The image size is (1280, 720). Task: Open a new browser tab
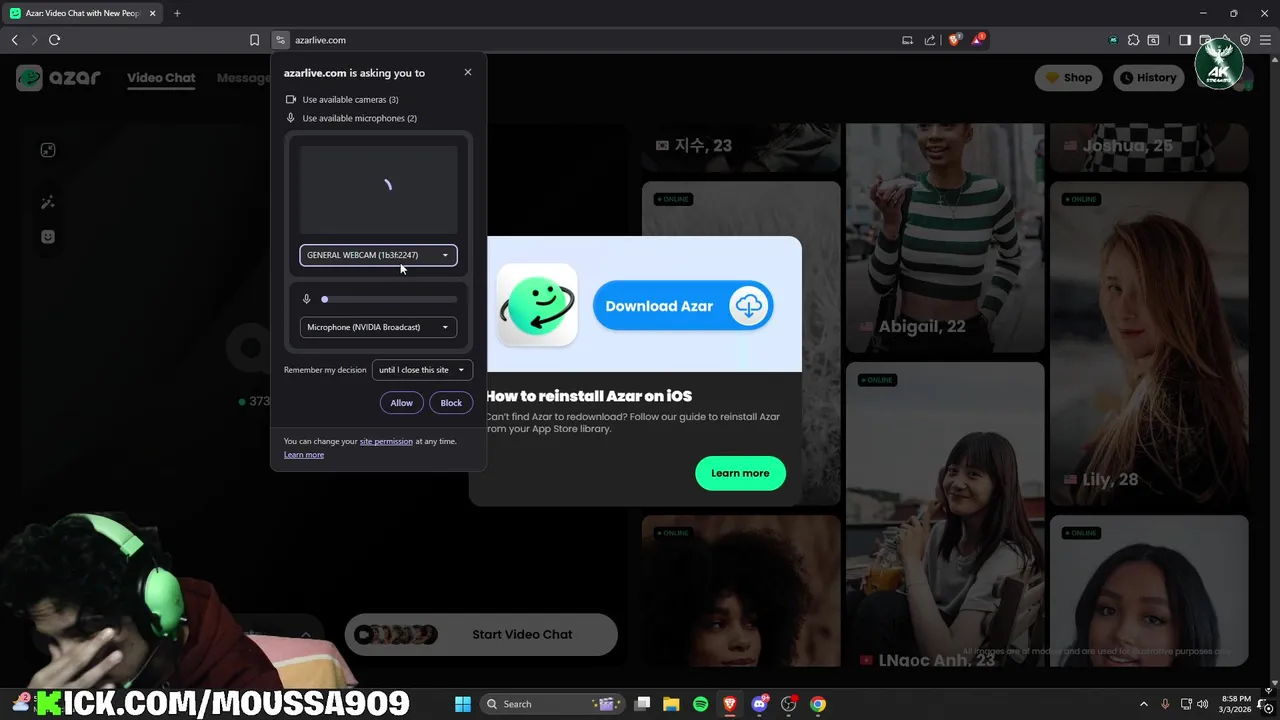point(177,13)
